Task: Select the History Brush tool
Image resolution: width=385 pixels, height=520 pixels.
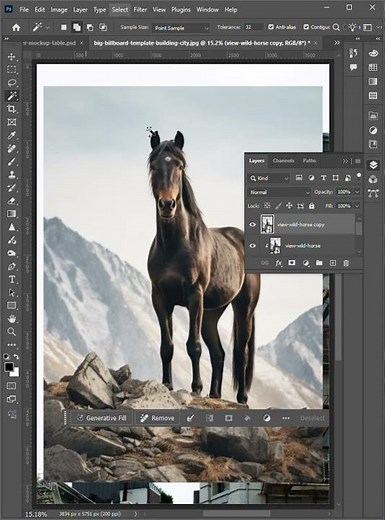Action: coord(12,188)
